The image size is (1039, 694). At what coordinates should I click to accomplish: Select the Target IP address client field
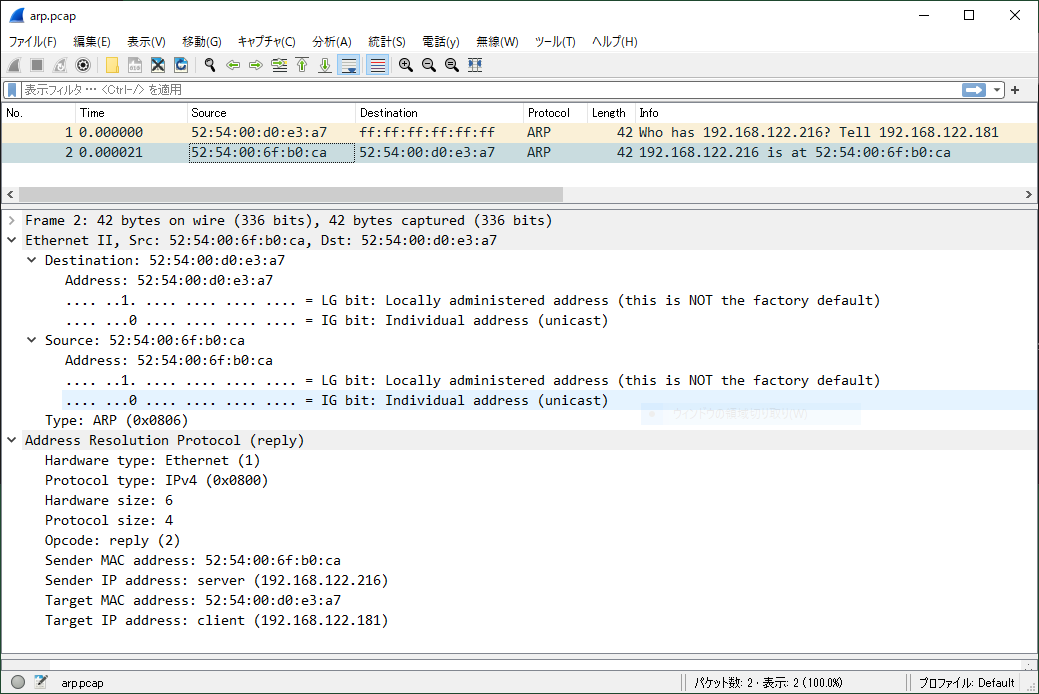(x=217, y=620)
